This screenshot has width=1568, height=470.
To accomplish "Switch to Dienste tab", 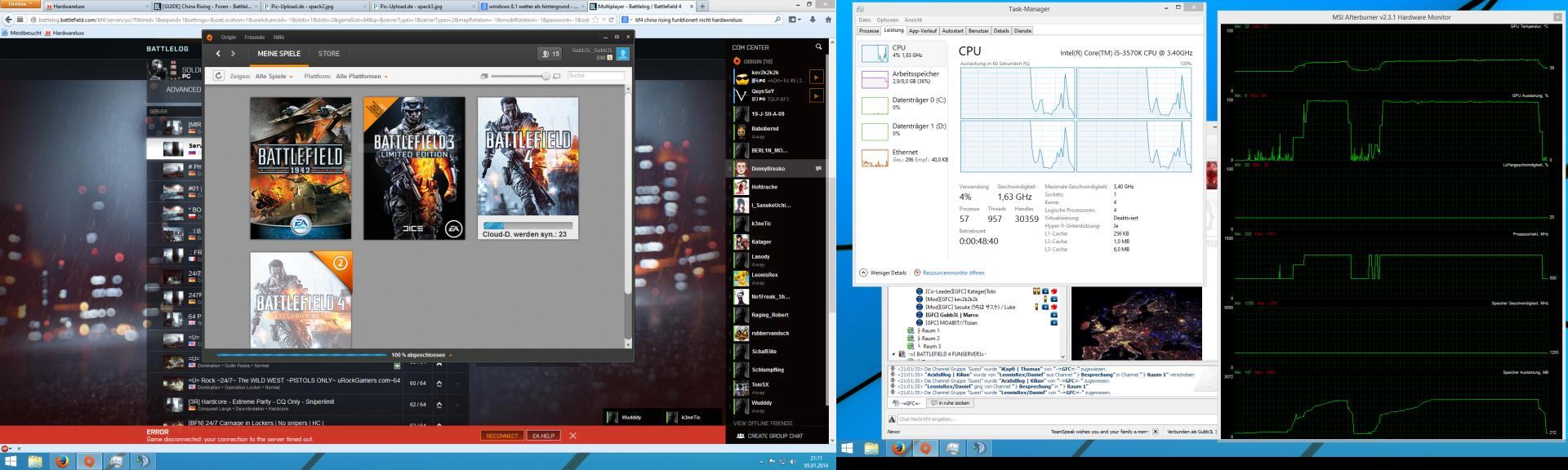I will tap(1022, 30).
